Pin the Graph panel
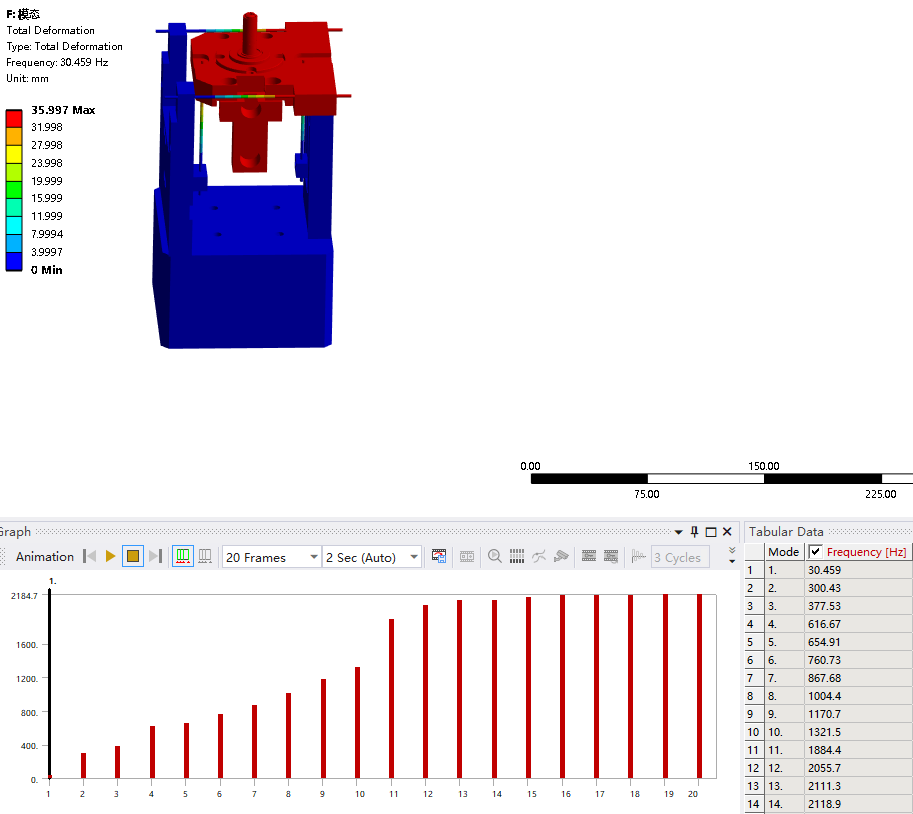The height and width of the screenshot is (814, 913). click(x=694, y=532)
